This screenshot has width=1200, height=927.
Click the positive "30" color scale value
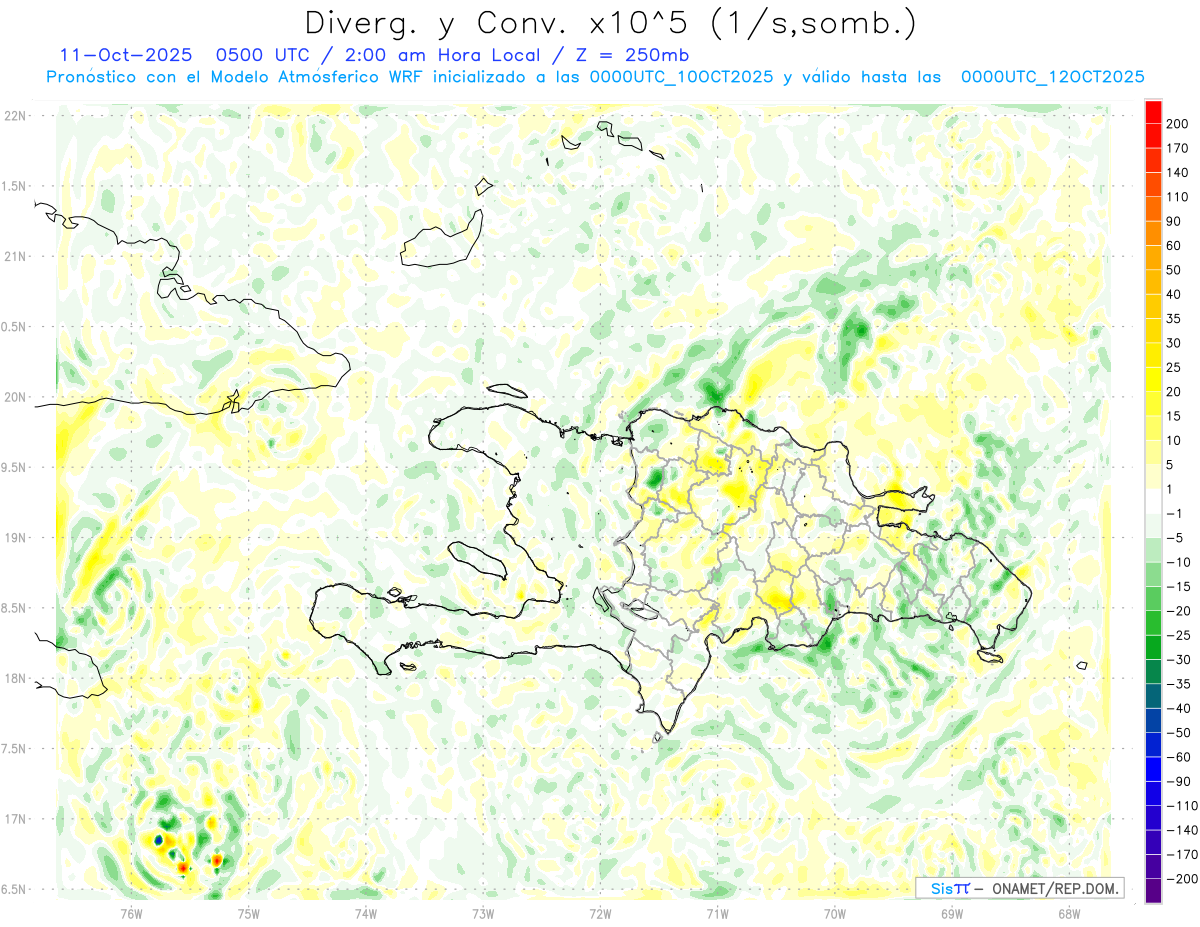click(1175, 343)
